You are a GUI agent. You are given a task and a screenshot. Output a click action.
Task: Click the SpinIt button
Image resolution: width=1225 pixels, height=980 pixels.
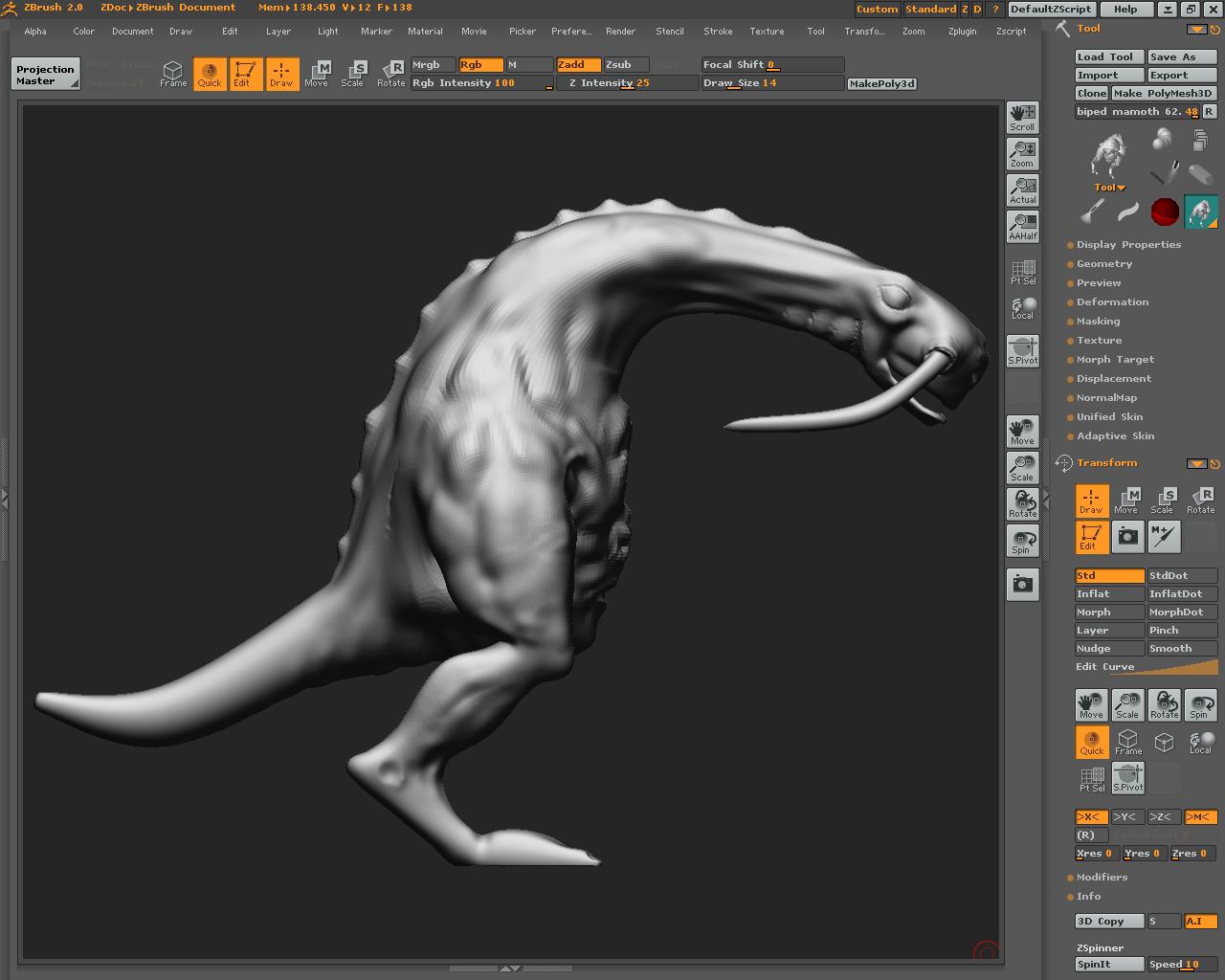coord(1109,965)
